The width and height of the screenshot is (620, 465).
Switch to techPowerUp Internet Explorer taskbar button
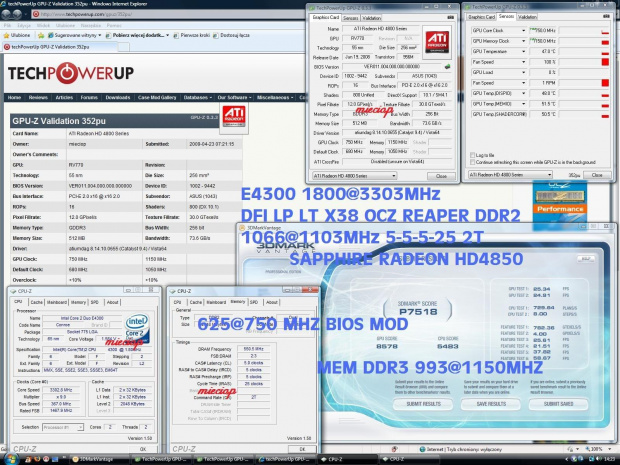[286, 459]
